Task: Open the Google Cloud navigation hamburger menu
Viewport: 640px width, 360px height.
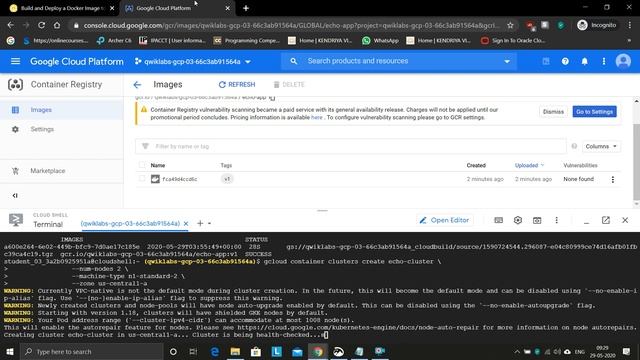Action: pos(16,61)
